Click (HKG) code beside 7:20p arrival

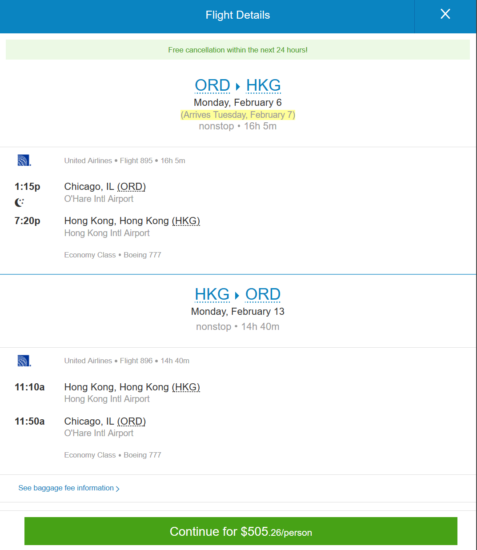tap(186, 221)
